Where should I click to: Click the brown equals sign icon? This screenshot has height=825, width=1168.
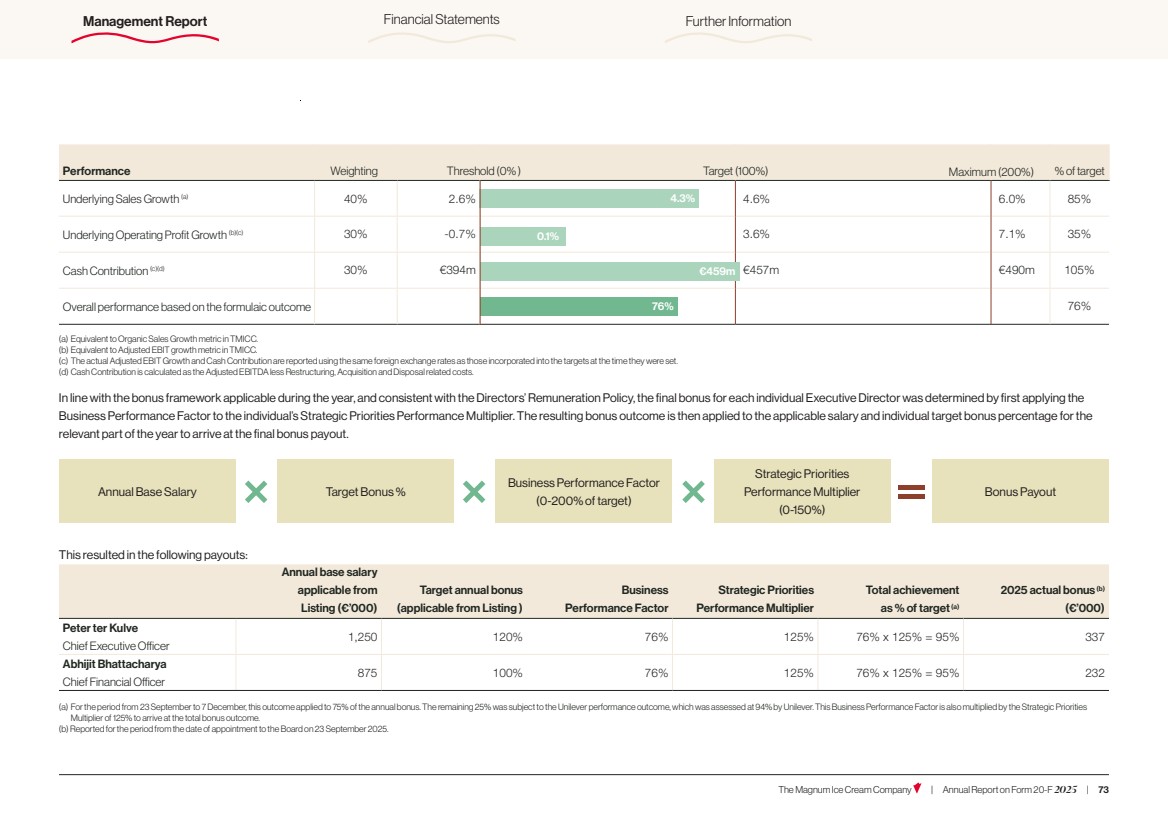pyautogui.click(x=911, y=491)
